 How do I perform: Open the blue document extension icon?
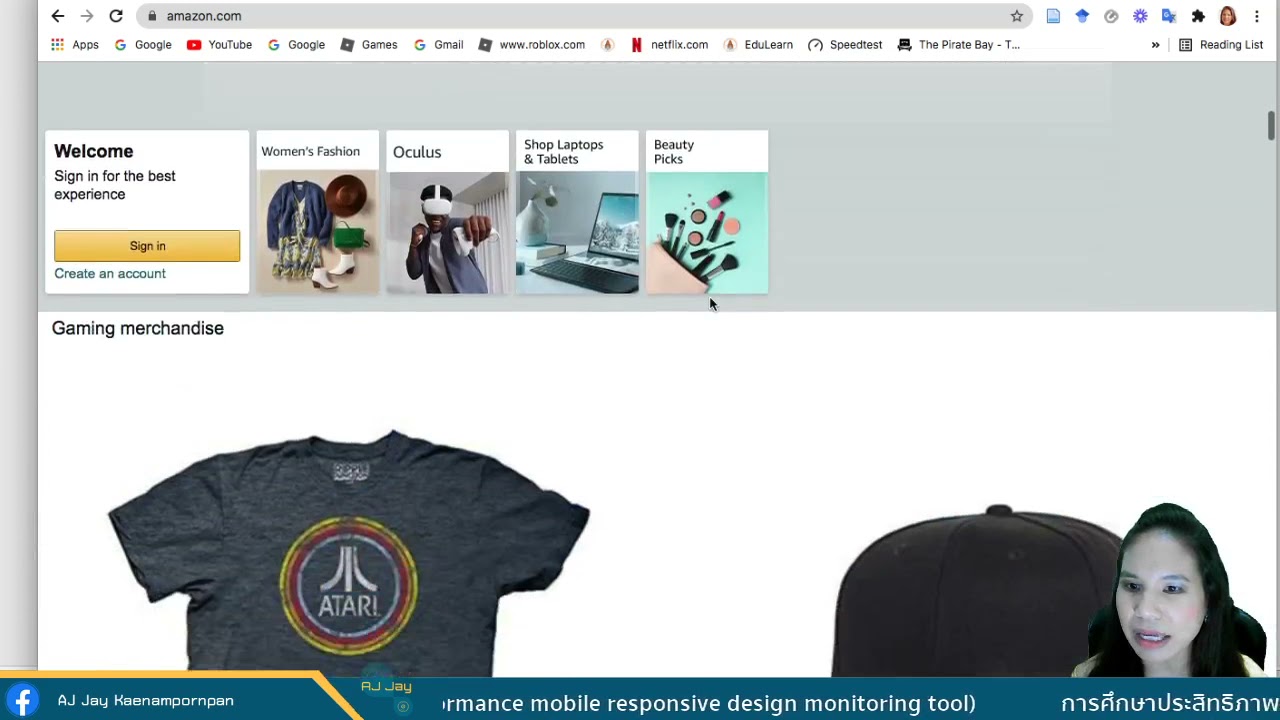[x=1053, y=16]
